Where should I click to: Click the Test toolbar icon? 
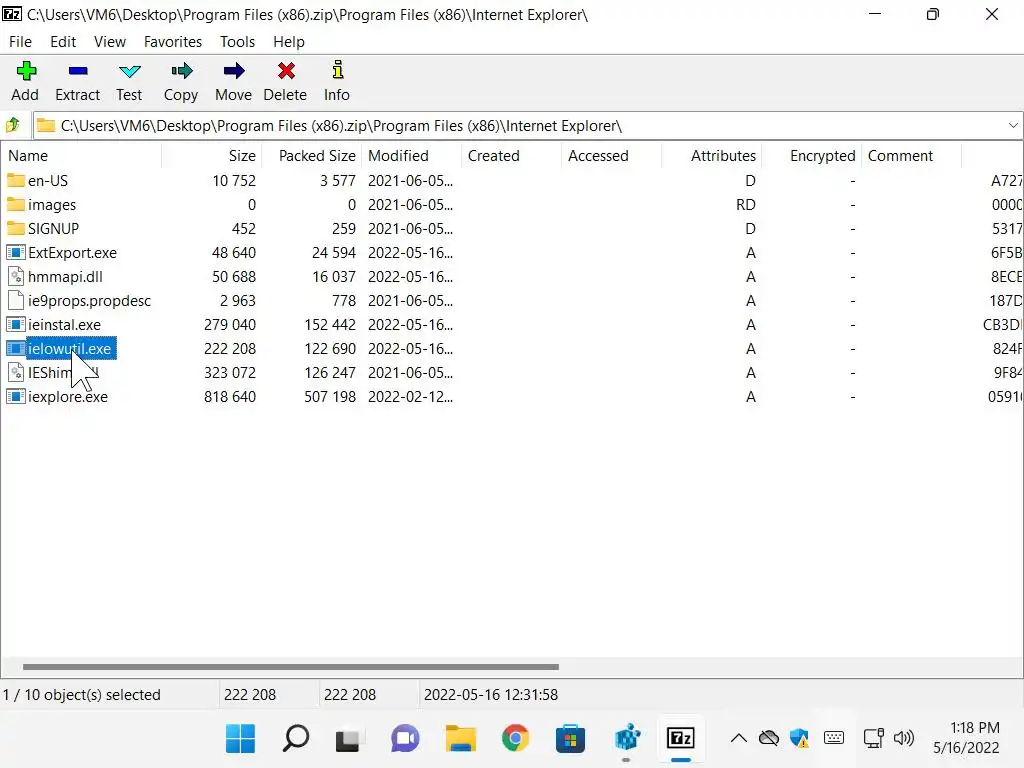click(129, 71)
